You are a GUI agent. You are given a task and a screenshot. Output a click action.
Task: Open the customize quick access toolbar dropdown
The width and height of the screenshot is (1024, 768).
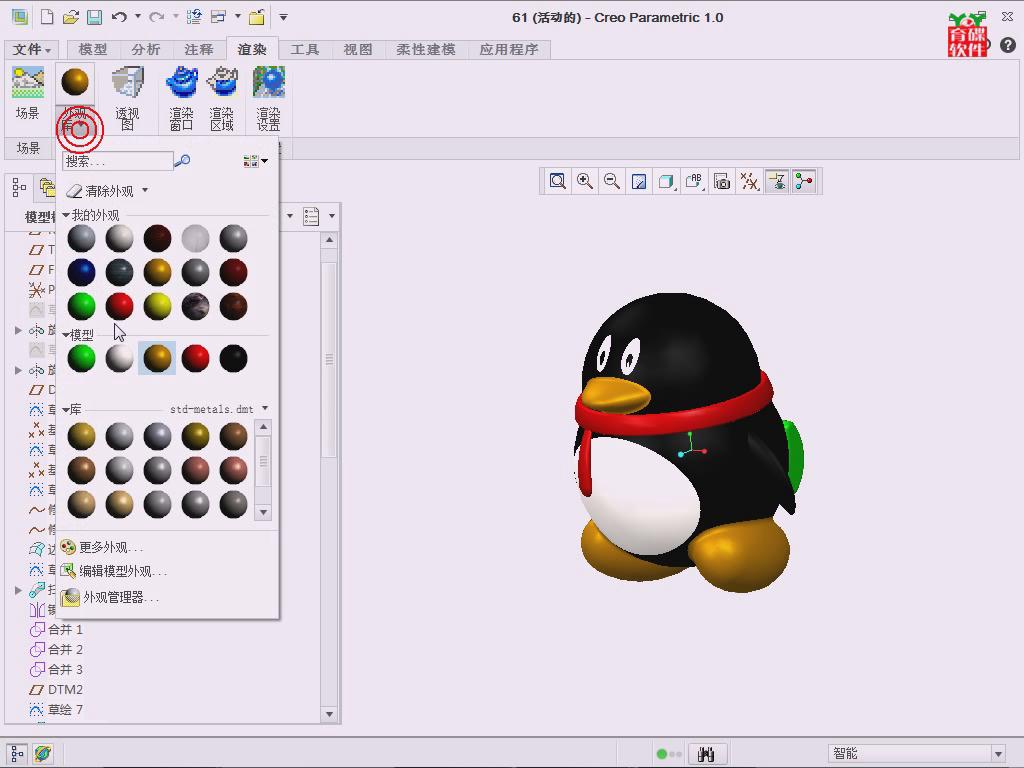coord(283,17)
